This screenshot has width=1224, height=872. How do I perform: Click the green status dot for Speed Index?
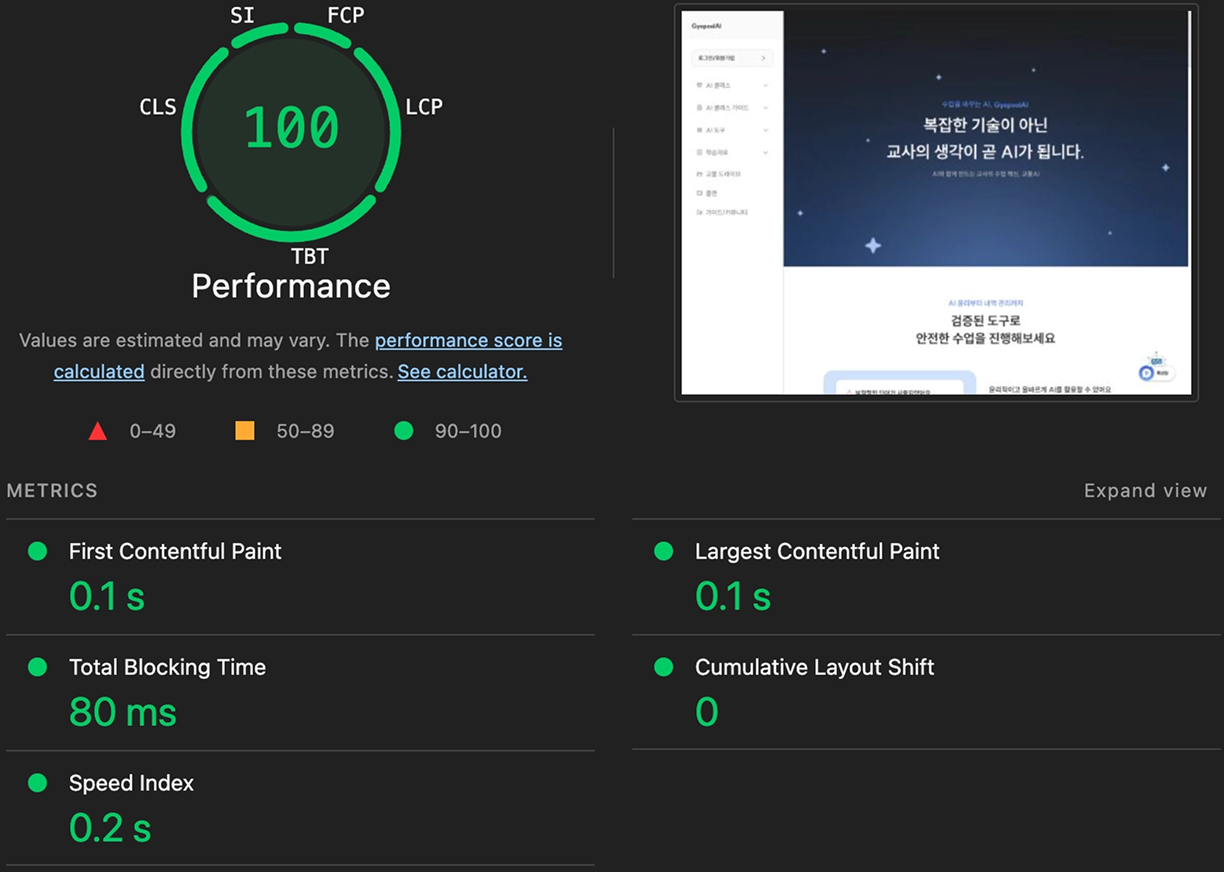click(38, 783)
